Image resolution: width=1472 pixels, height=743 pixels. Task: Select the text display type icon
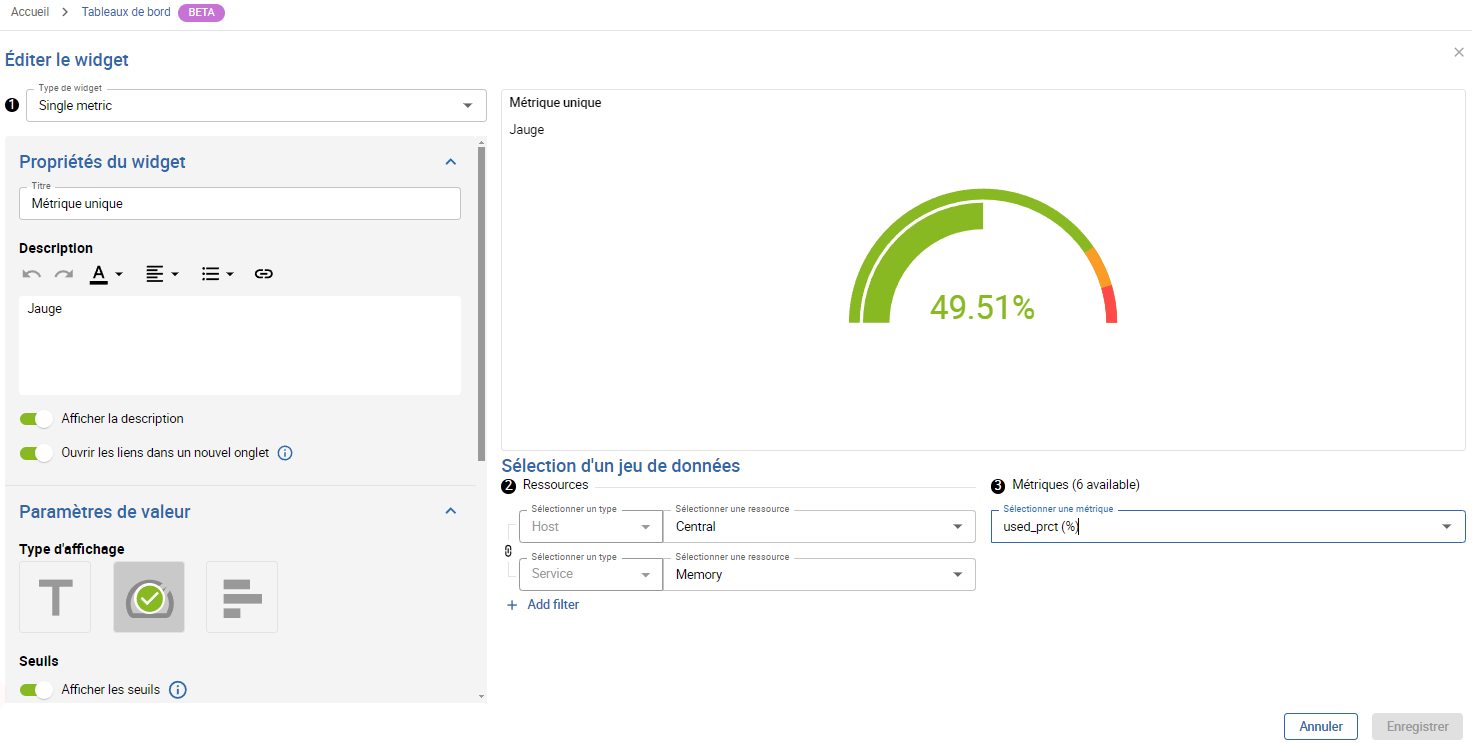coord(55,597)
